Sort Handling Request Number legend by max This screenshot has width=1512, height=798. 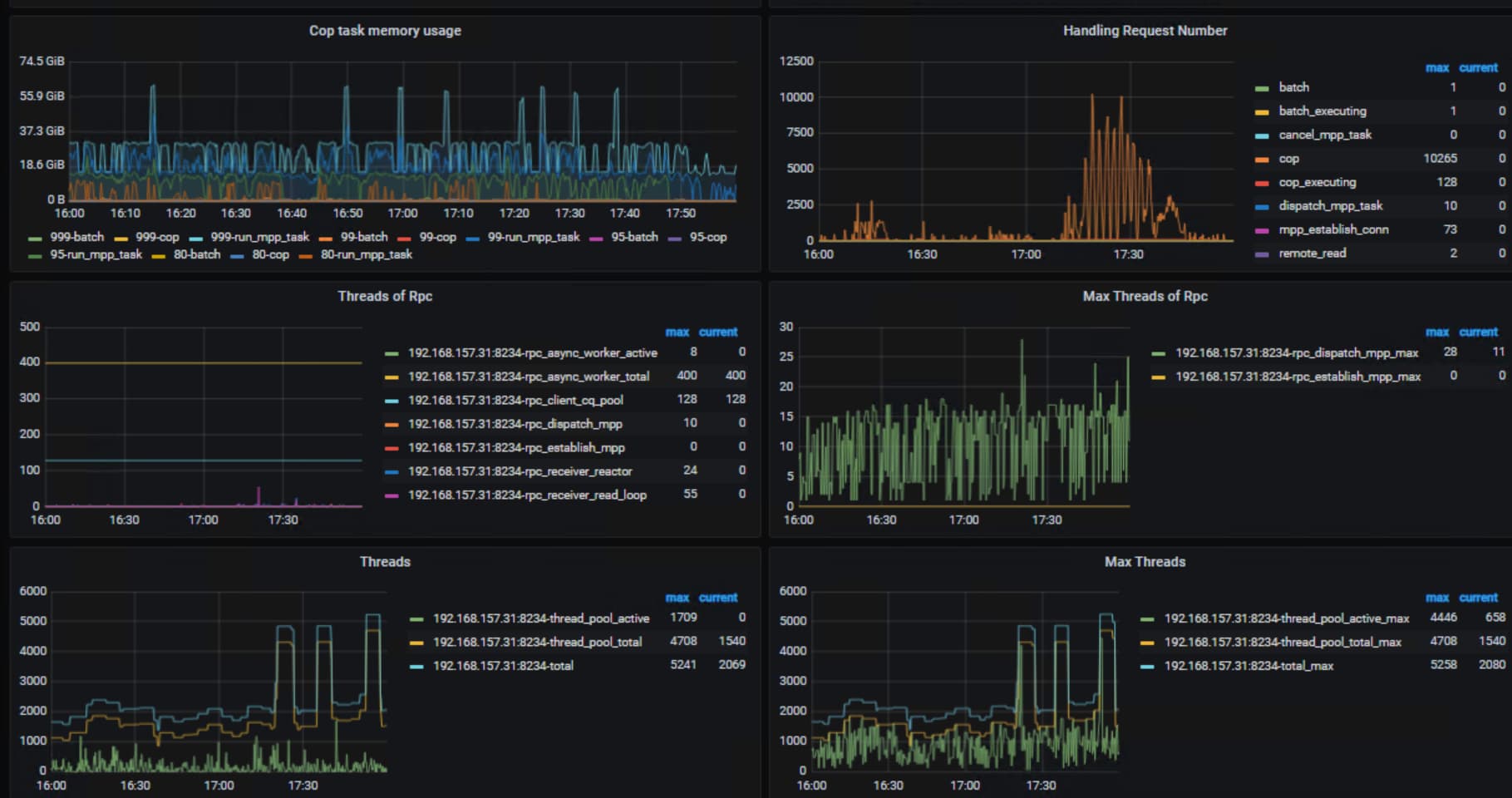click(x=1436, y=68)
